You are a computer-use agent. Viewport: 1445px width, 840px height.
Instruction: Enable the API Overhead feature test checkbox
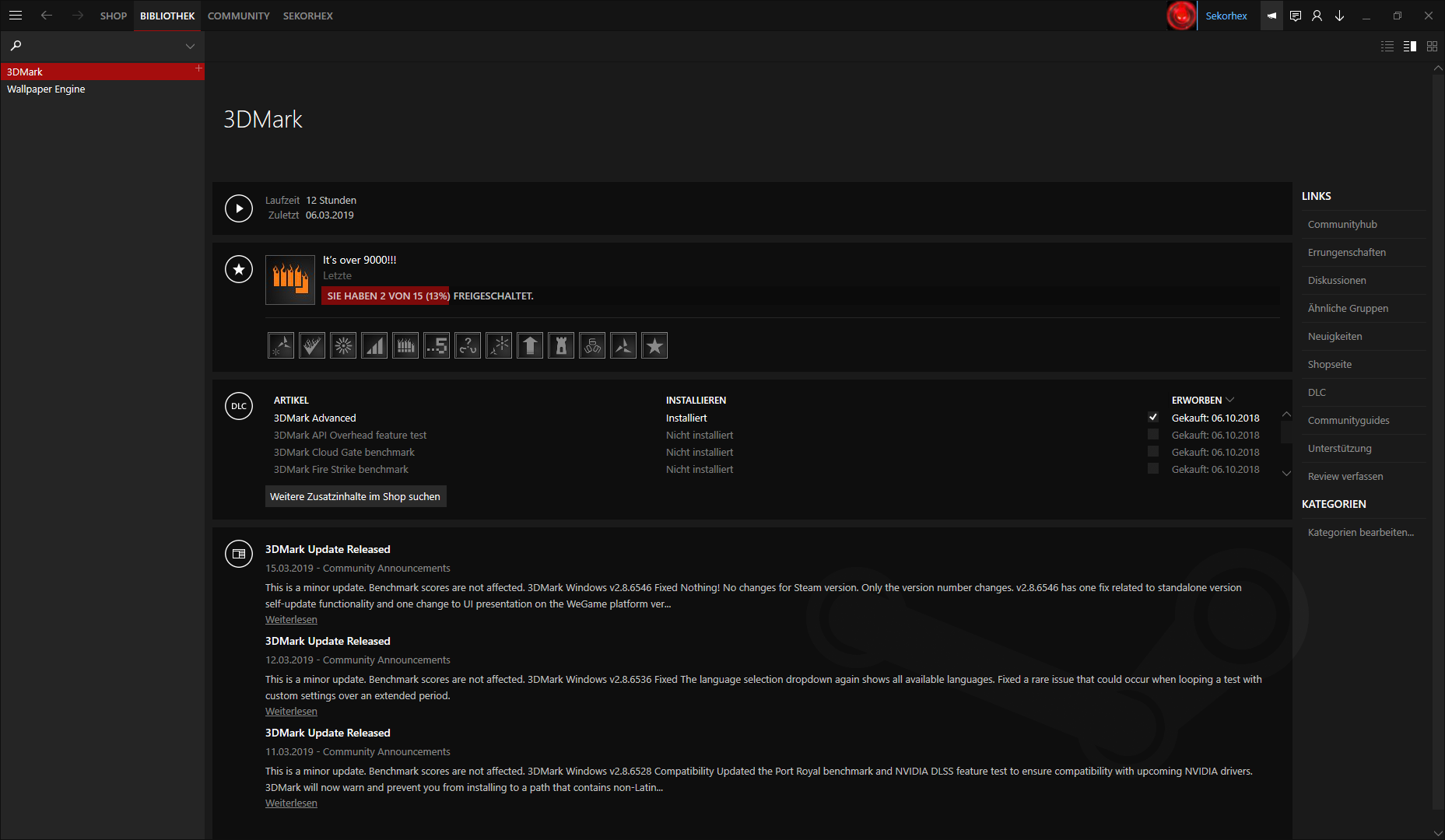click(x=1153, y=434)
